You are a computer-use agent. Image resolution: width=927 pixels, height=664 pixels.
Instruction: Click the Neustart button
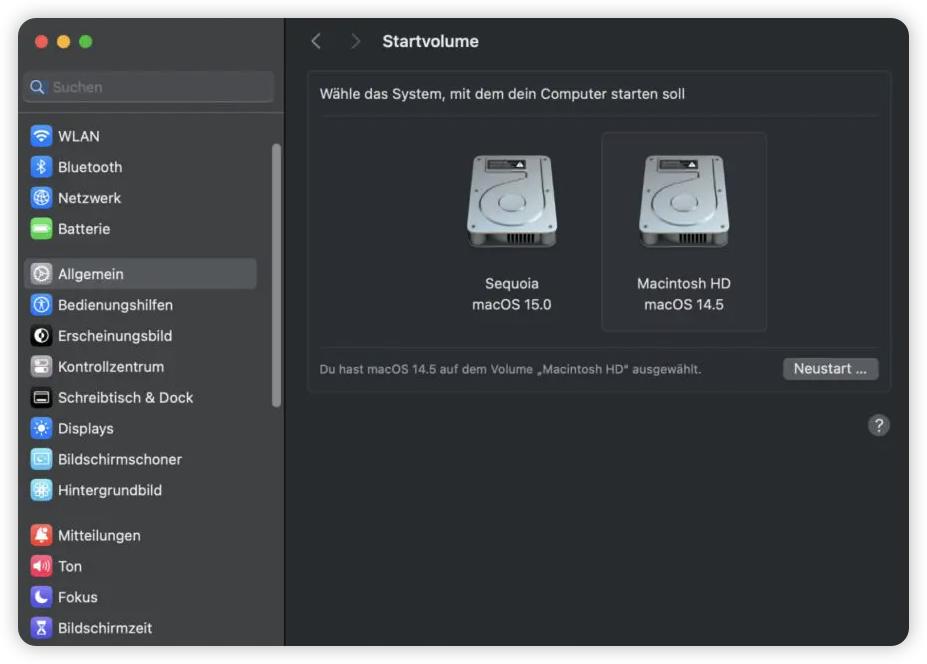(x=830, y=368)
